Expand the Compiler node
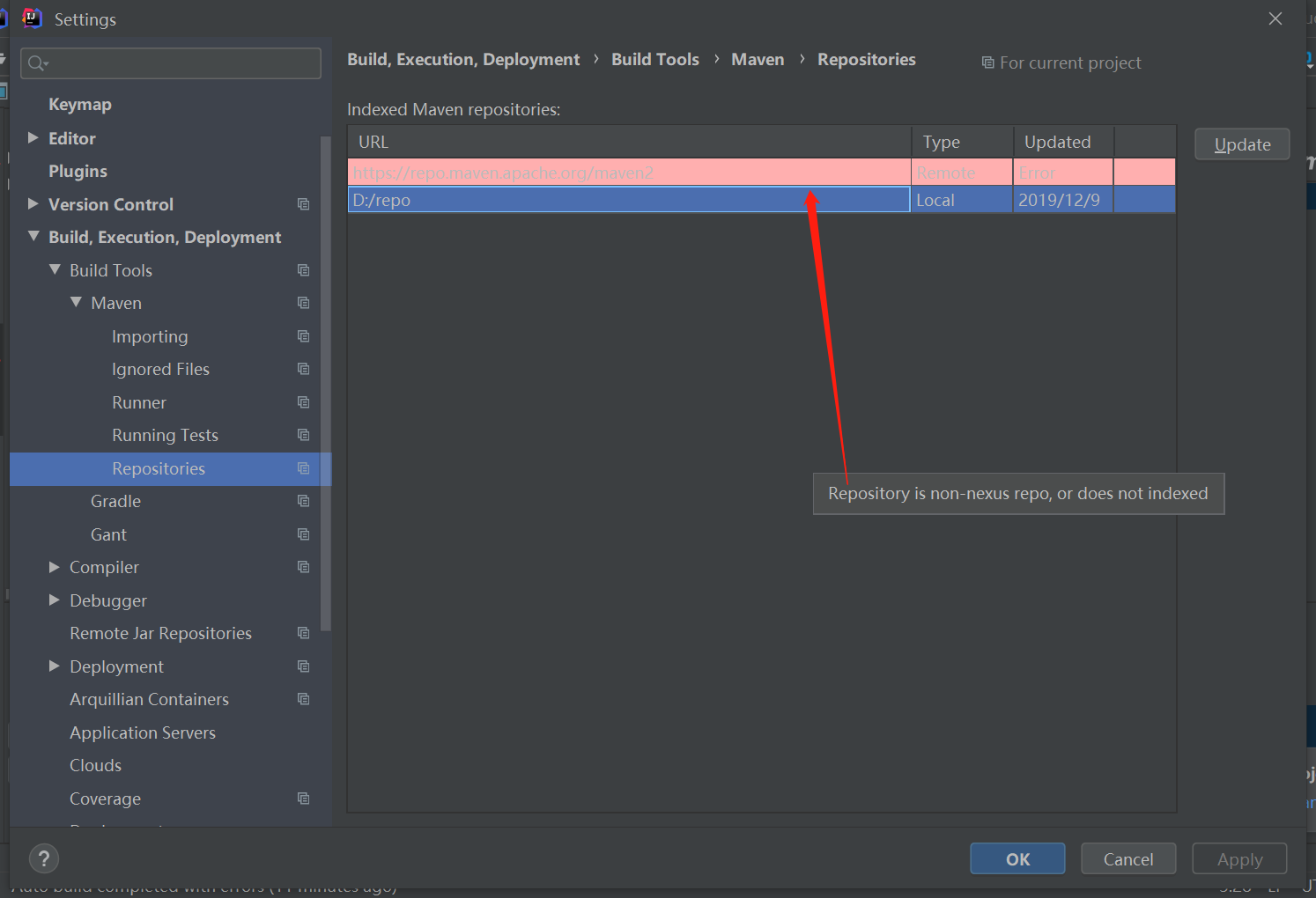Viewport: 1316px width, 898px height. click(55, 567)
